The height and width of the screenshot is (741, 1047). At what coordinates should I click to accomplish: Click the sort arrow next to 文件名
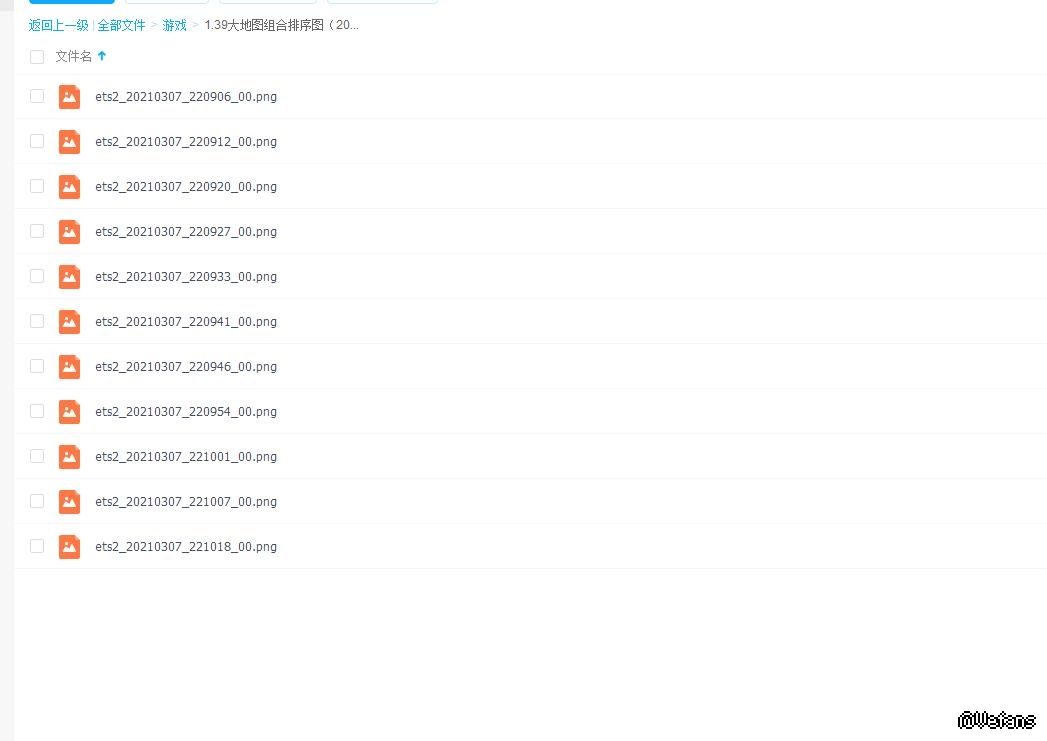point(102,56)
